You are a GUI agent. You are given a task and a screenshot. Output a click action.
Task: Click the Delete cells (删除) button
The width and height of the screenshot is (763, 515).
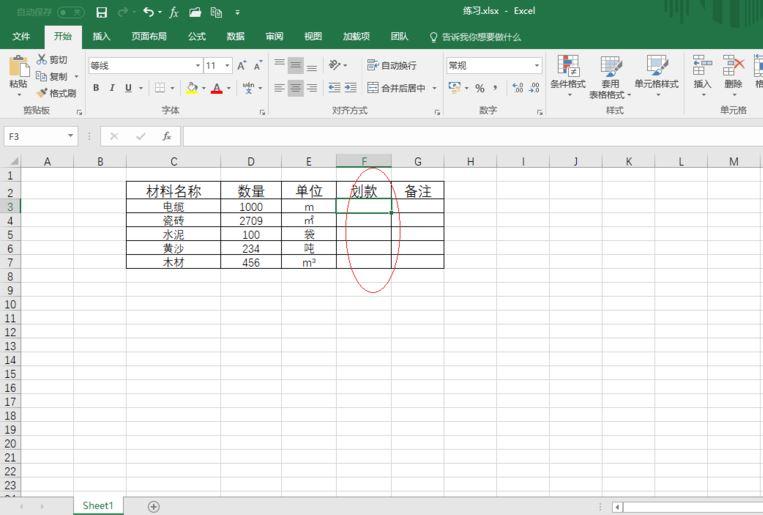733,75
